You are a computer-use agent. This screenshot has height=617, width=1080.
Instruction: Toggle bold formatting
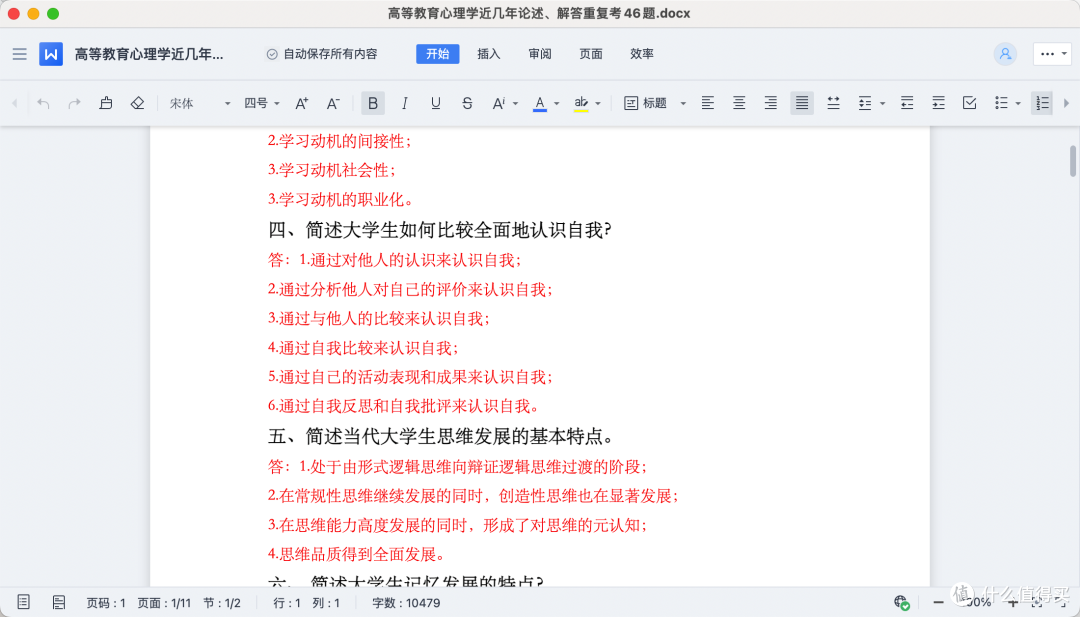373,103
